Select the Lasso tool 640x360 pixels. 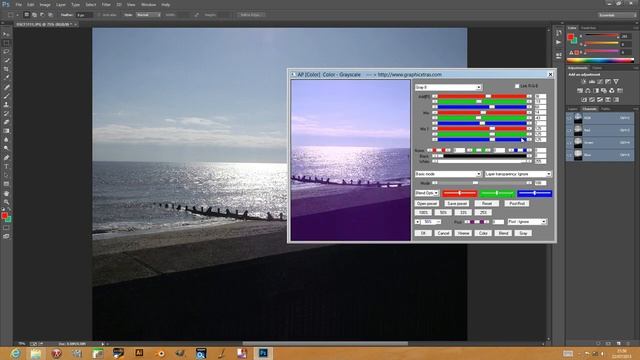[x=6, y=52]
